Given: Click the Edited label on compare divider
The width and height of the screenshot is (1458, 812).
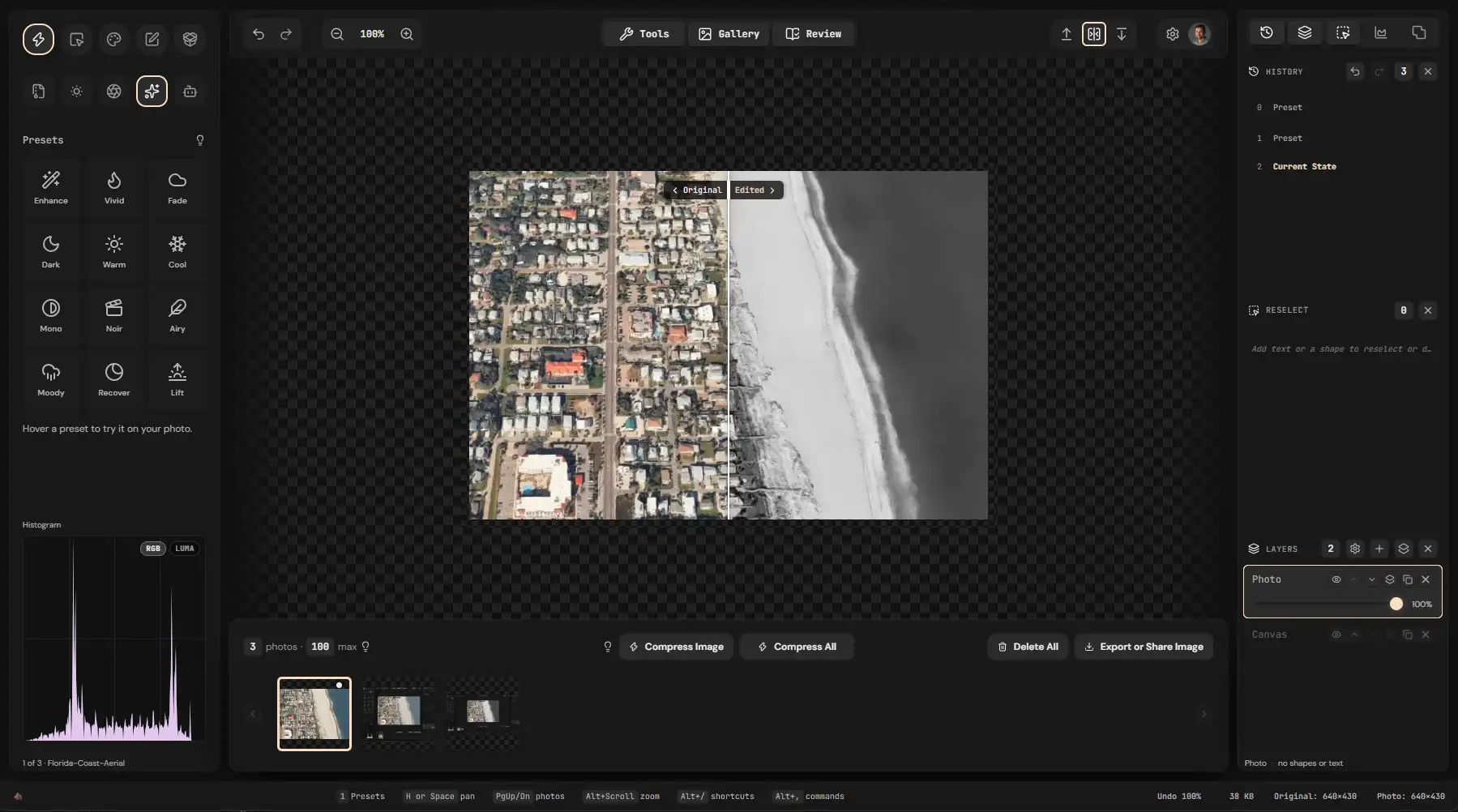Looking at the screenshot, I should [x=755, y=190].
